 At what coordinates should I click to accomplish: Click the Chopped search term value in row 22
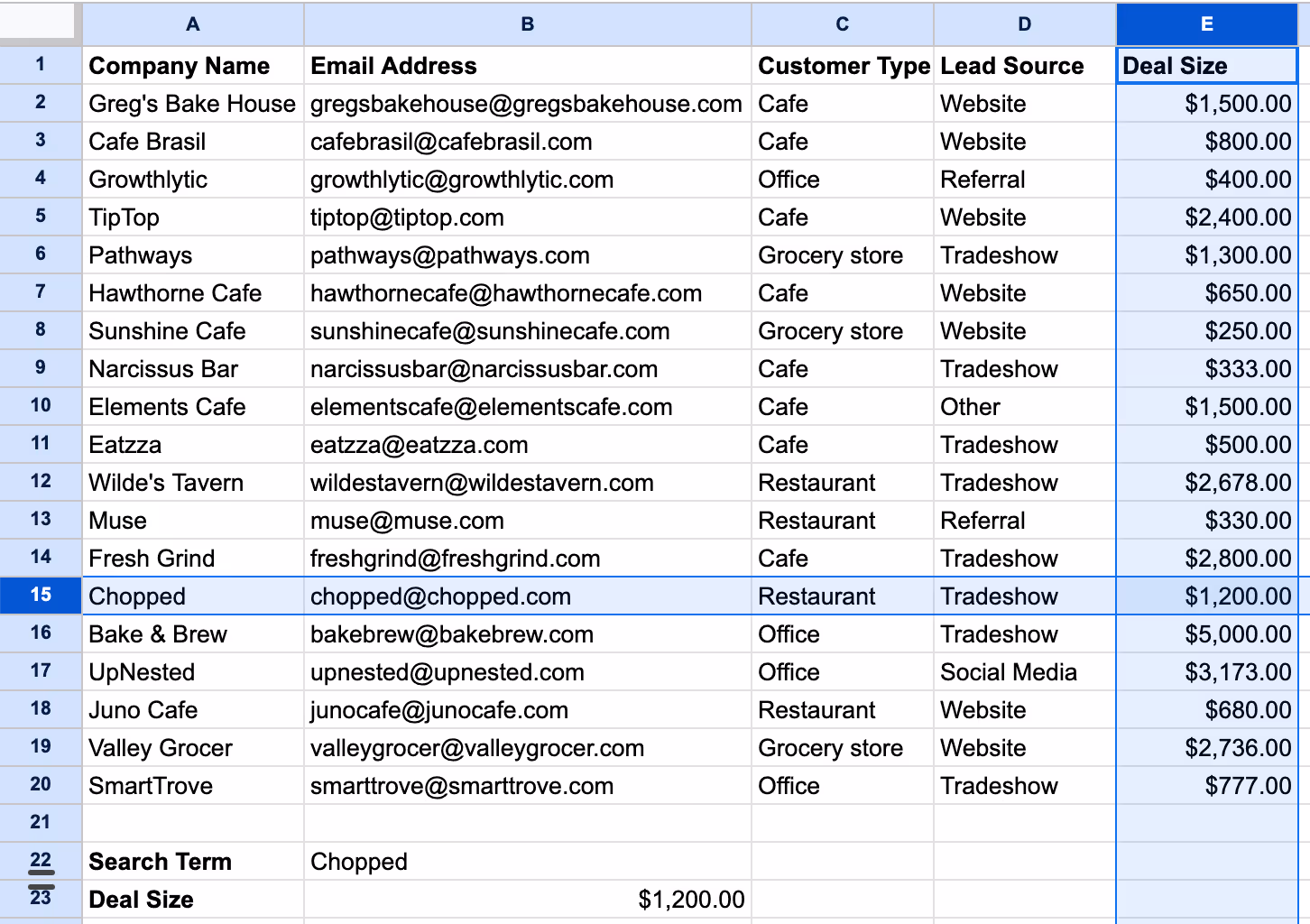528,862
